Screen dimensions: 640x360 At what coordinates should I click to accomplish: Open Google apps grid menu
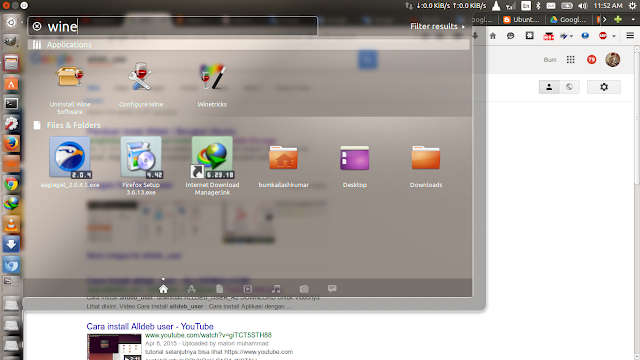571,60
